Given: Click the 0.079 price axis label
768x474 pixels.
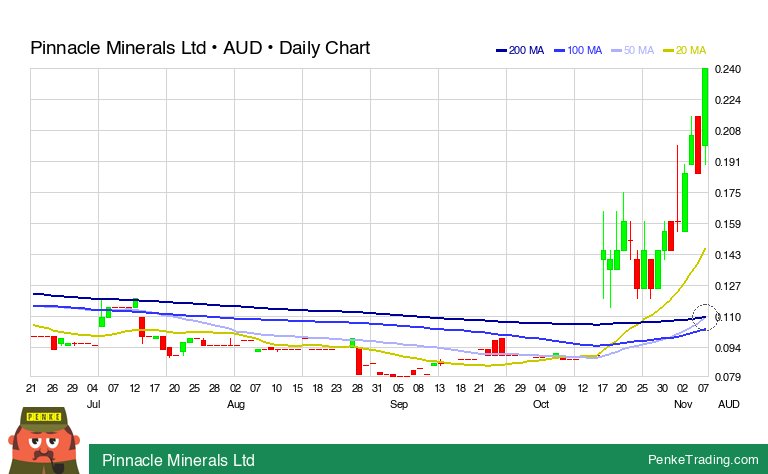Looking at the screenshot, I should pyautogui.click(x=728, y=377).
